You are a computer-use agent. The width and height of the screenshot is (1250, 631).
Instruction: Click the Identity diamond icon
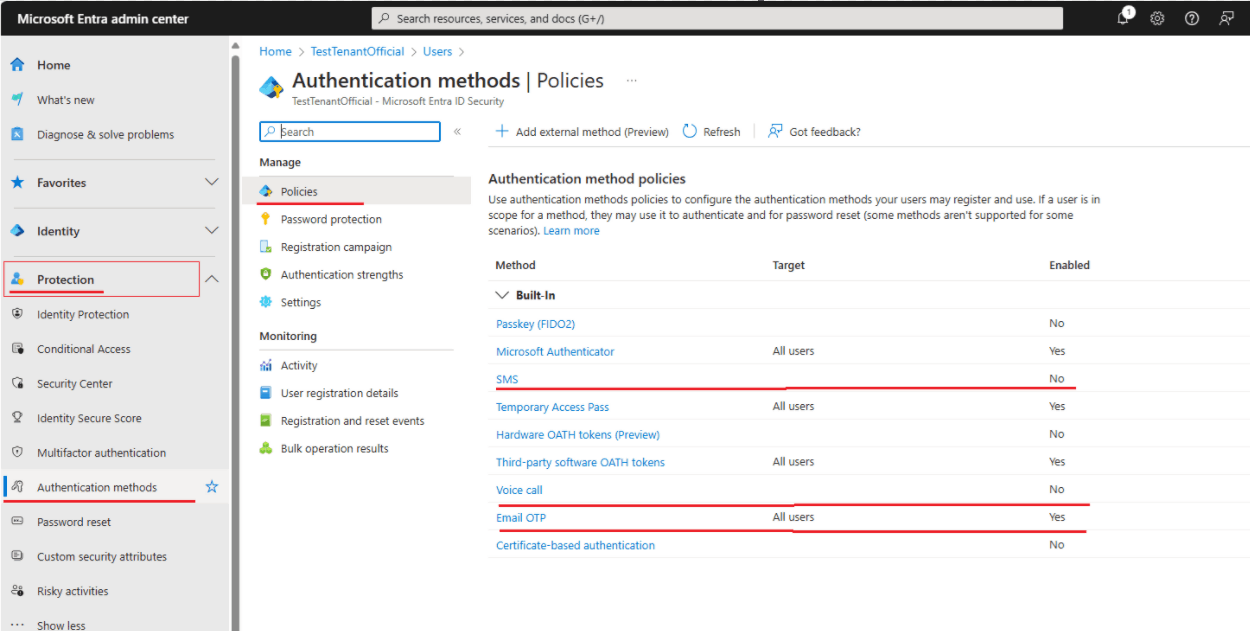pos(17,231)
